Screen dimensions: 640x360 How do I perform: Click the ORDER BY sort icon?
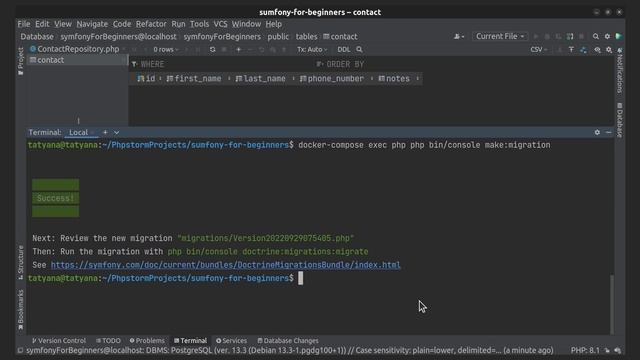point(320,64)
